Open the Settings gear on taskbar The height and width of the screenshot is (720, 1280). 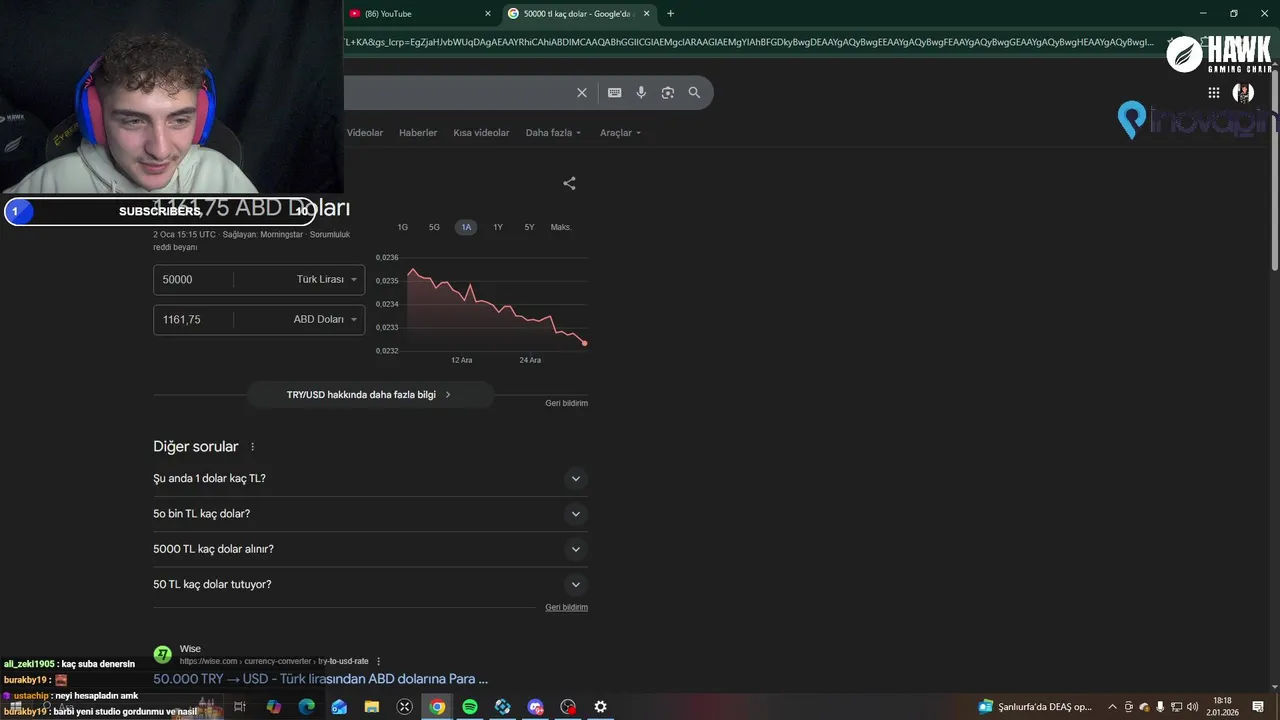pyautogui.click(x=600, y=707)
